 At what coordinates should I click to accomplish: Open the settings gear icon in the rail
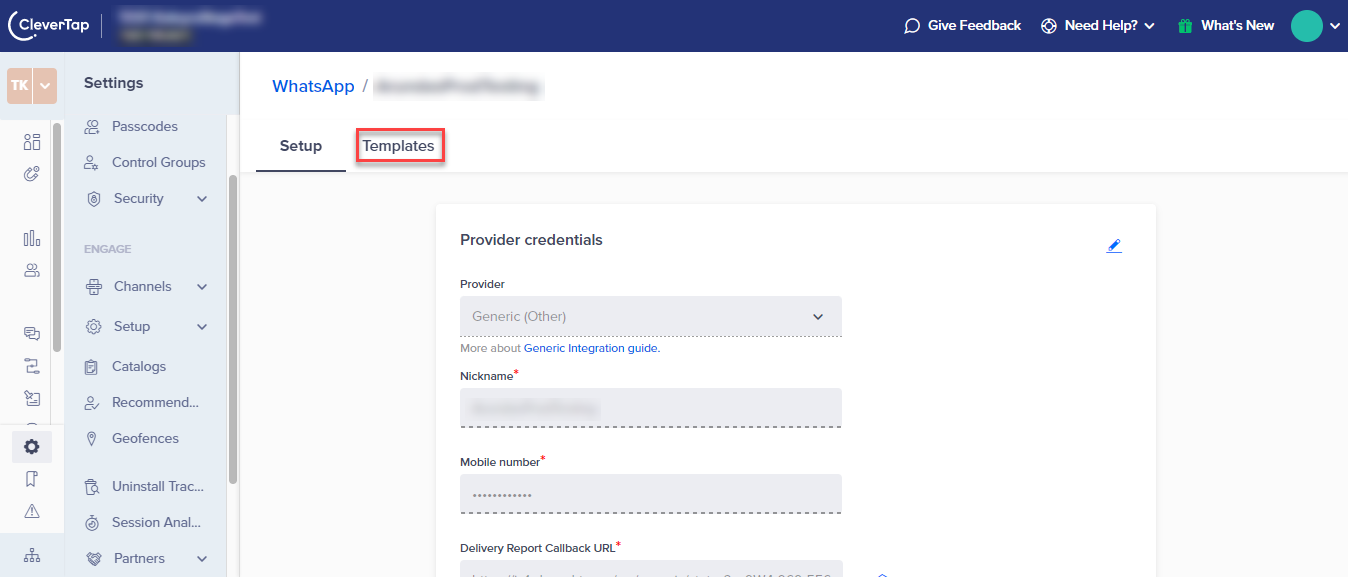[32, 447]
